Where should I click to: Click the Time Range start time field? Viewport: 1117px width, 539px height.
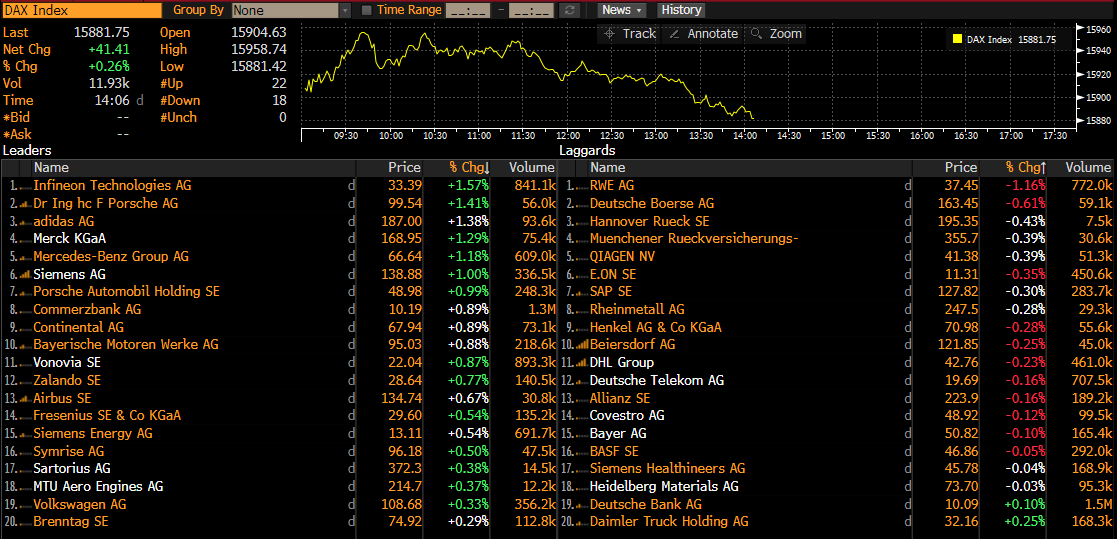coord(465,10)
